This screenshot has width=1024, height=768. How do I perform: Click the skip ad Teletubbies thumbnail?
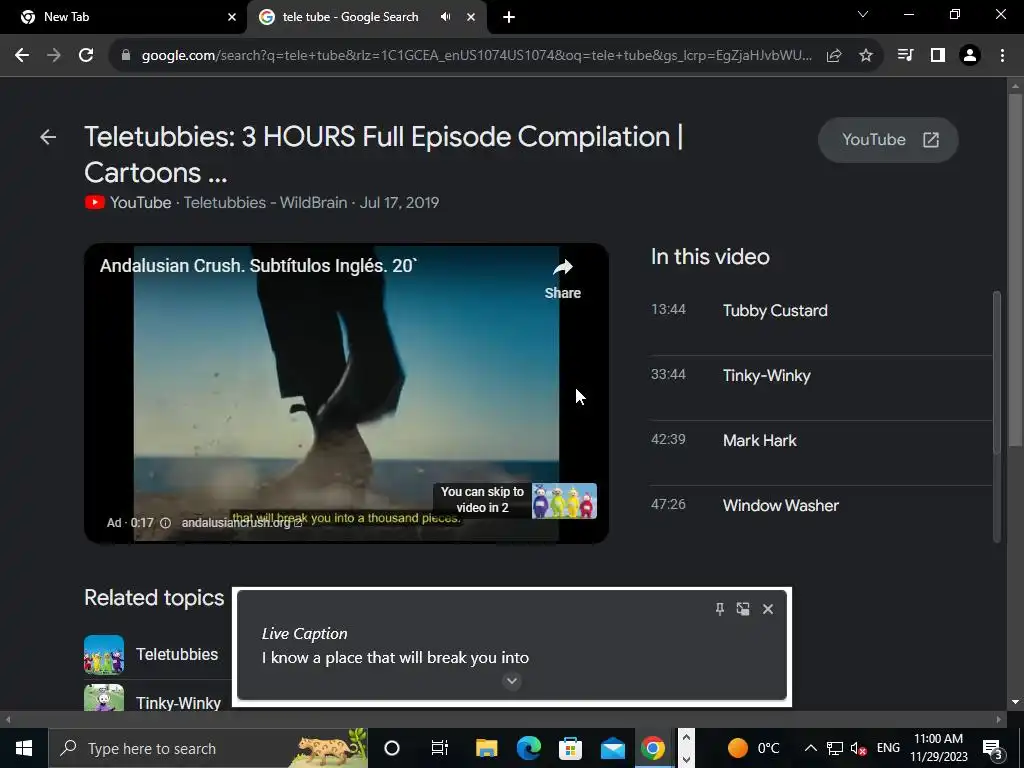(x=564, y=501)
